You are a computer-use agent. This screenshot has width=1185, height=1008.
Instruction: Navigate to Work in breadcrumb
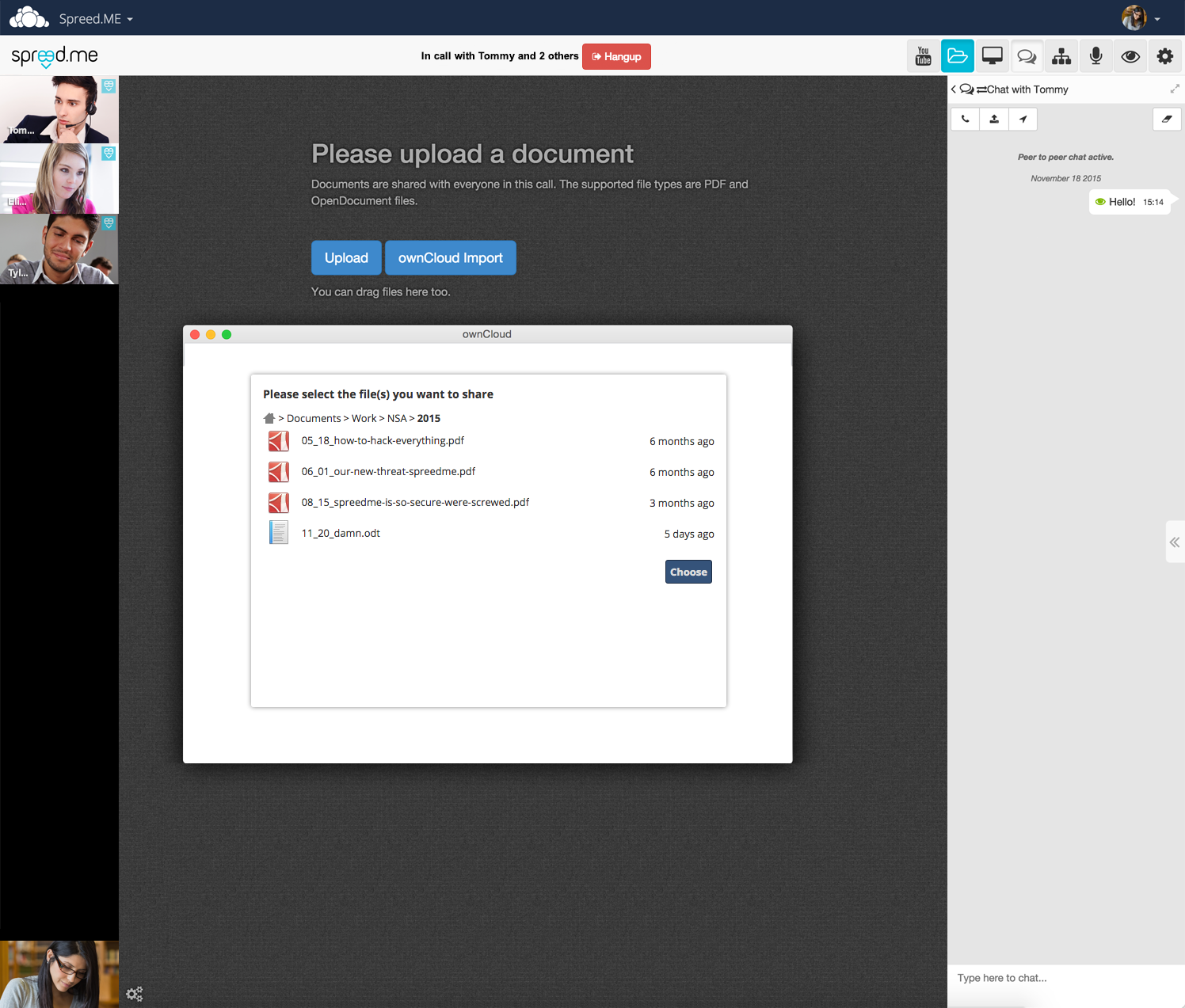pyautogui.click(x=364, y=418)
